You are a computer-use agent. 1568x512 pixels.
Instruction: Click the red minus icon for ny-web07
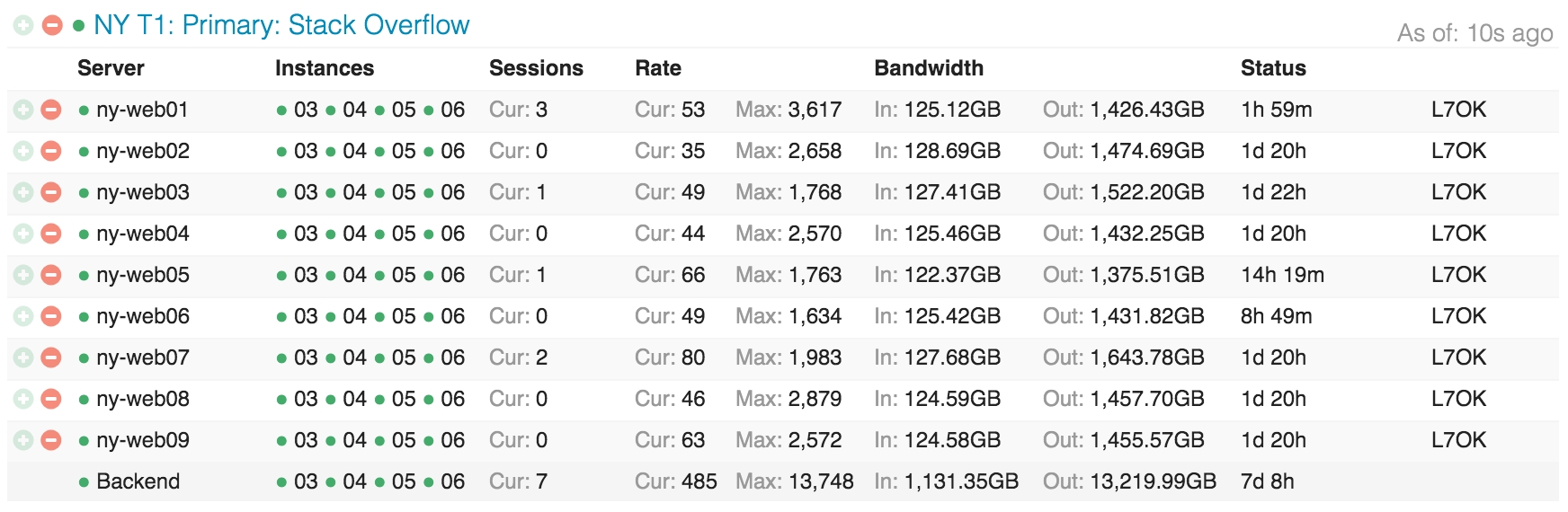(51, 358)
